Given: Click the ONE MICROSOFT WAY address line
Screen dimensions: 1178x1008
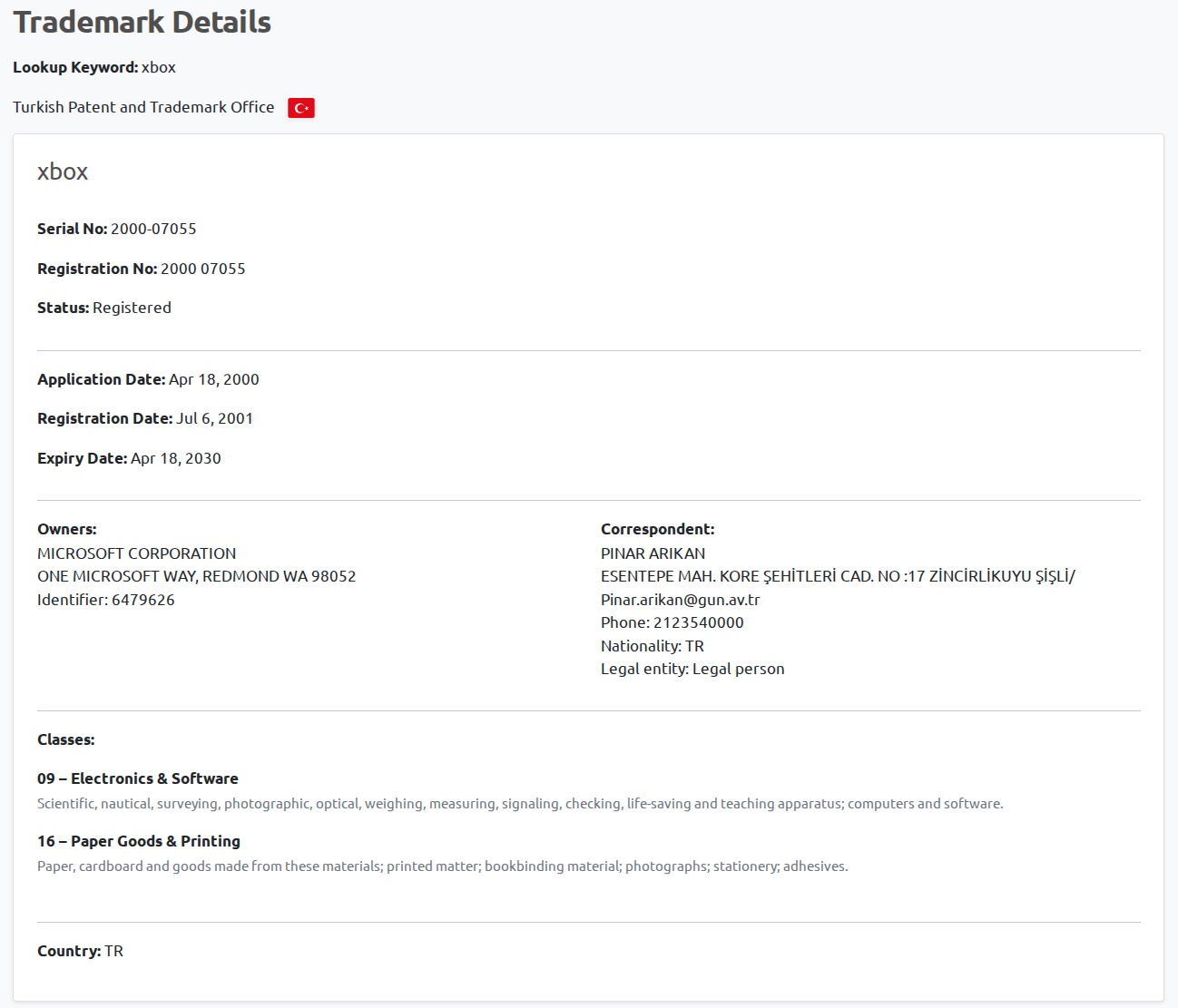Looking at the screenshot, I should [x=197, y=576].
